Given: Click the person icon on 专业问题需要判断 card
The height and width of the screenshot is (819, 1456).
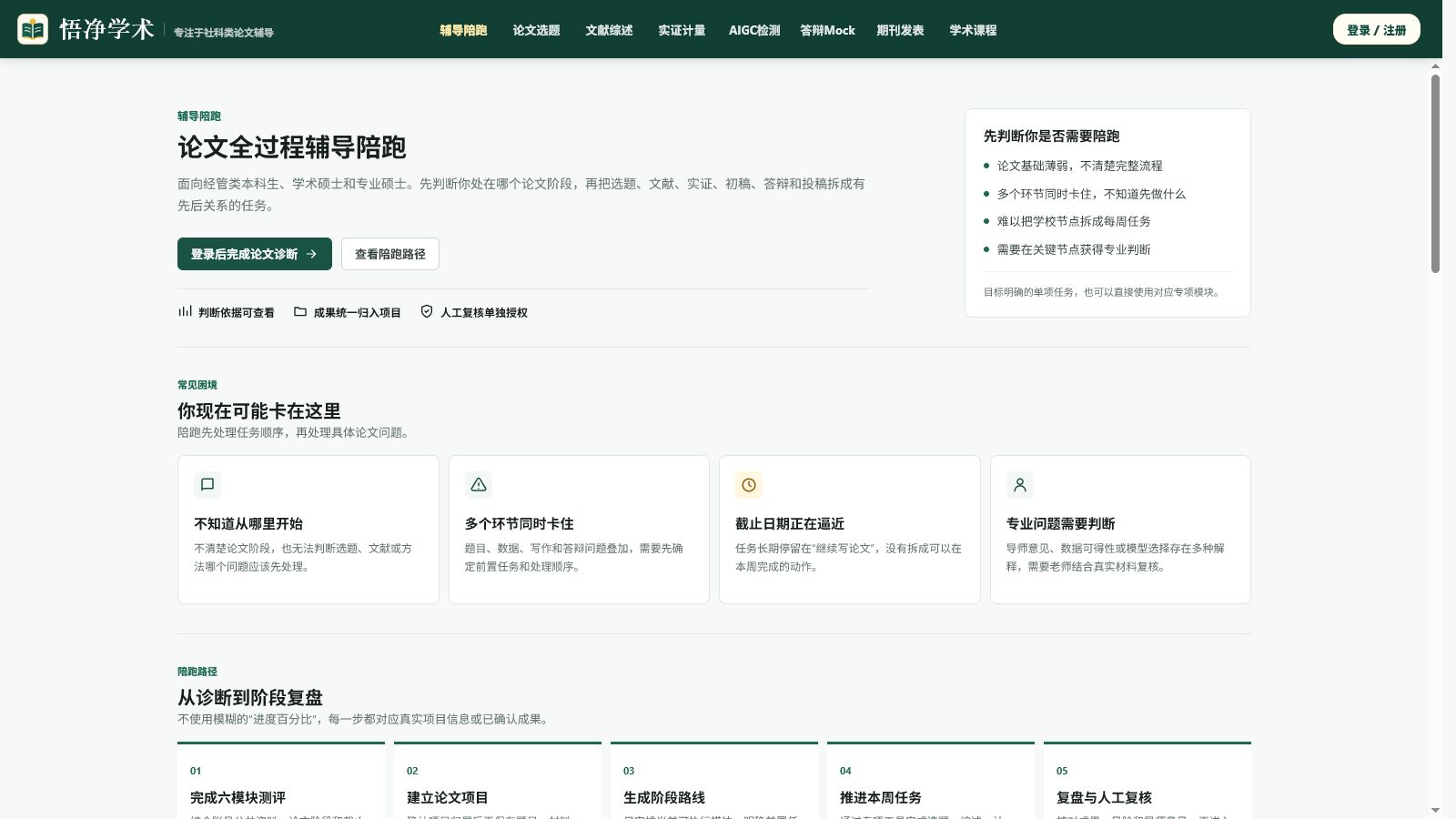Looking at the screenshot, I should click(x=1020, y=485).
